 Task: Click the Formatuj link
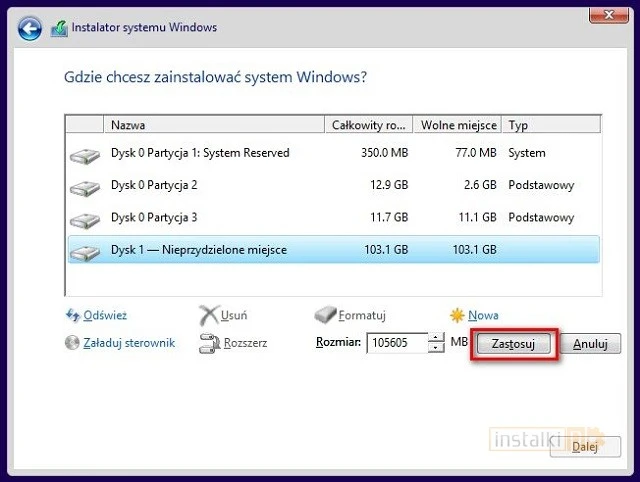(362, 315)
